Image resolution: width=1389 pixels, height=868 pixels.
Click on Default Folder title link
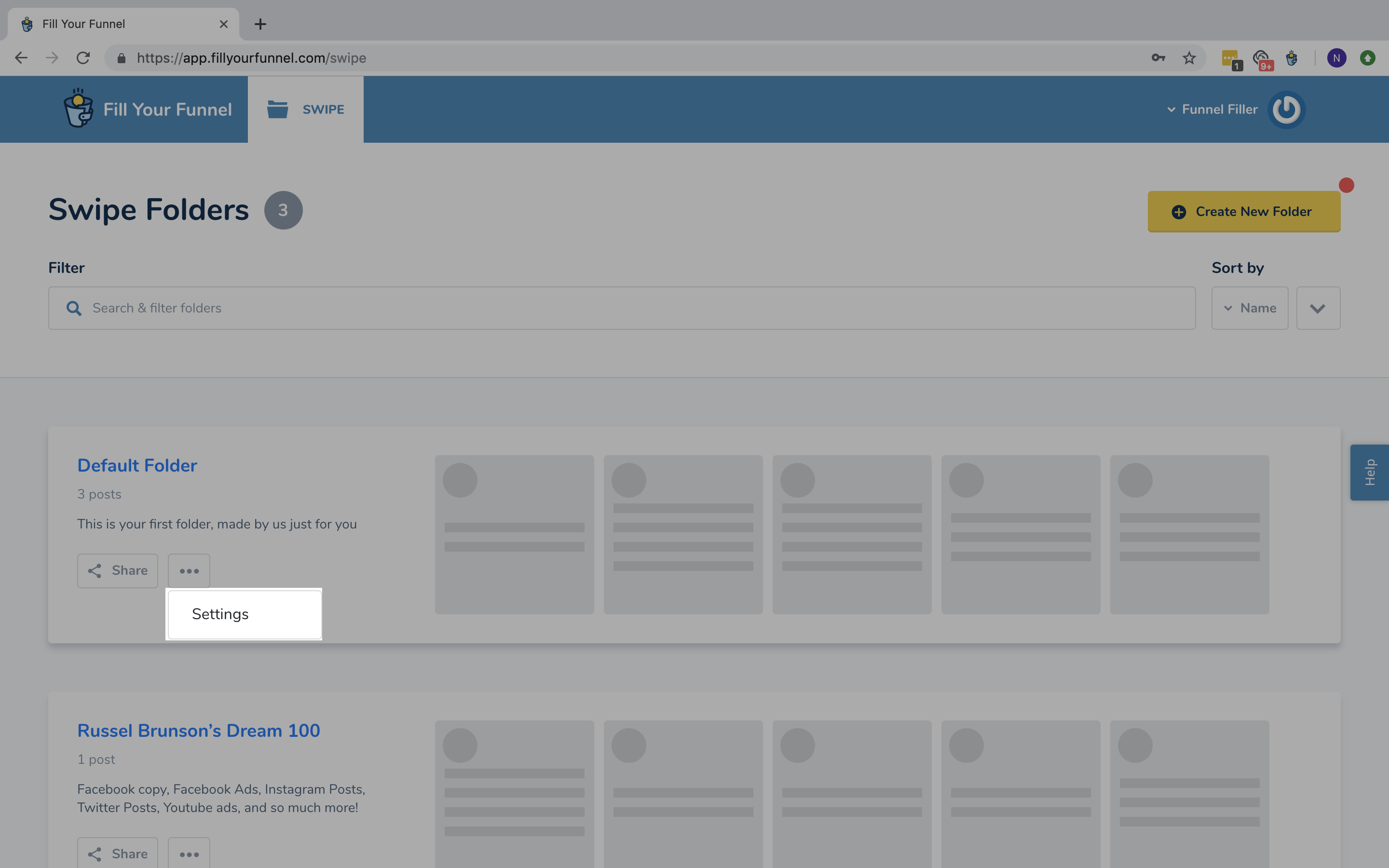point(137,465)
